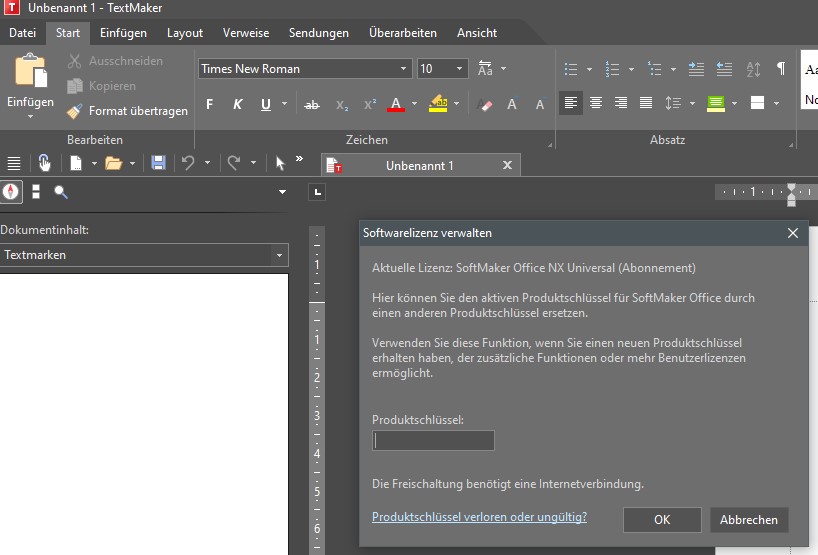Open Produktschlüssel verloren oder ungültig link
Screen dimensions: 818x555
[x=479, y=517]
